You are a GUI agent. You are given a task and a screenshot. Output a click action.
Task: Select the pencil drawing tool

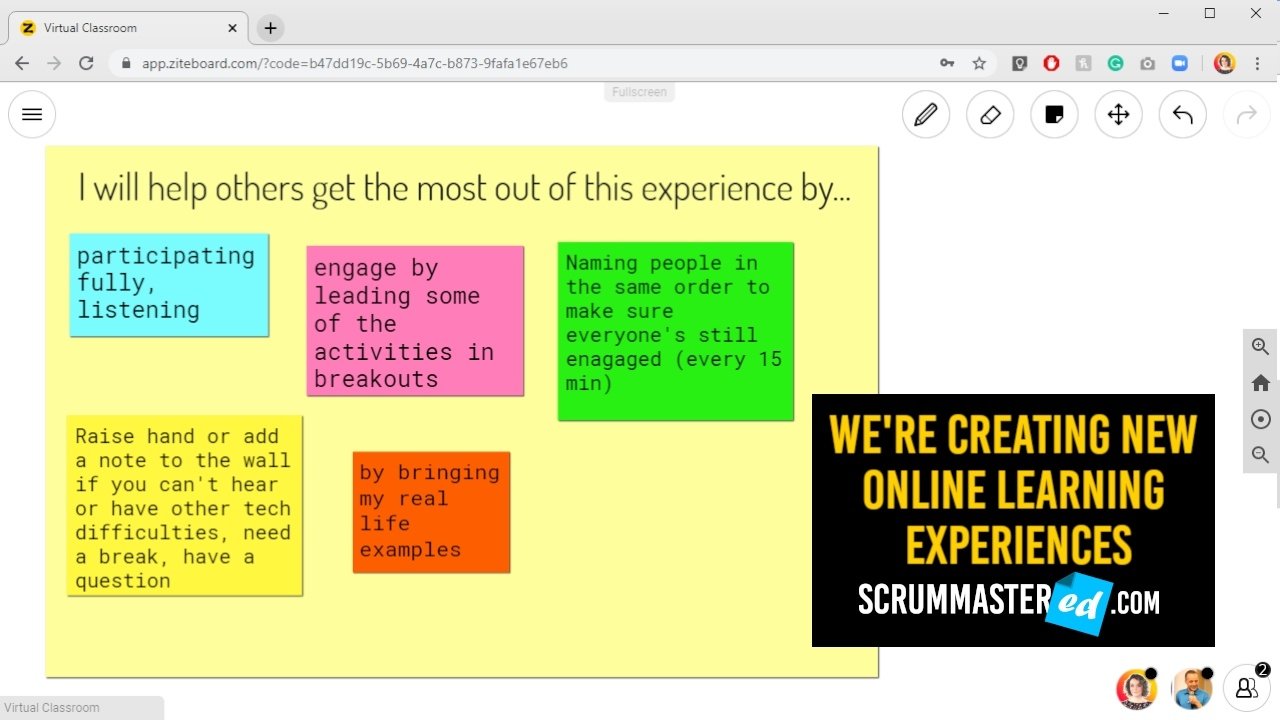tap(926, 115)
